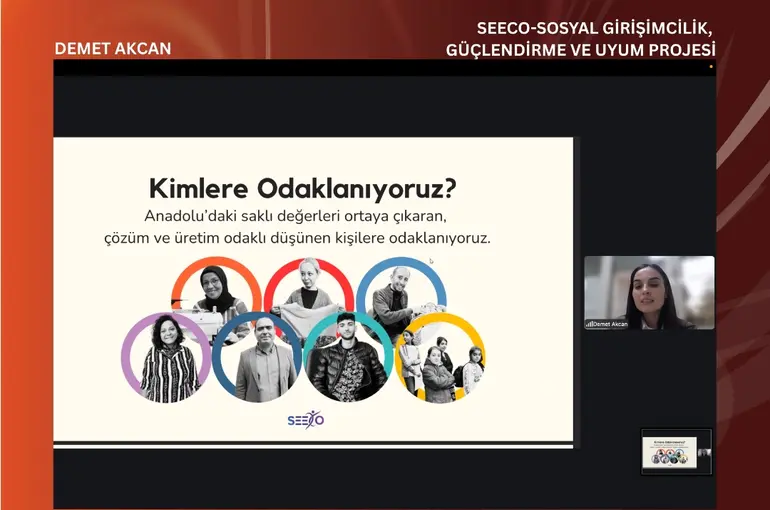Click the dark-blue-ringed photo of man in blazer

(x=257, y=357)
